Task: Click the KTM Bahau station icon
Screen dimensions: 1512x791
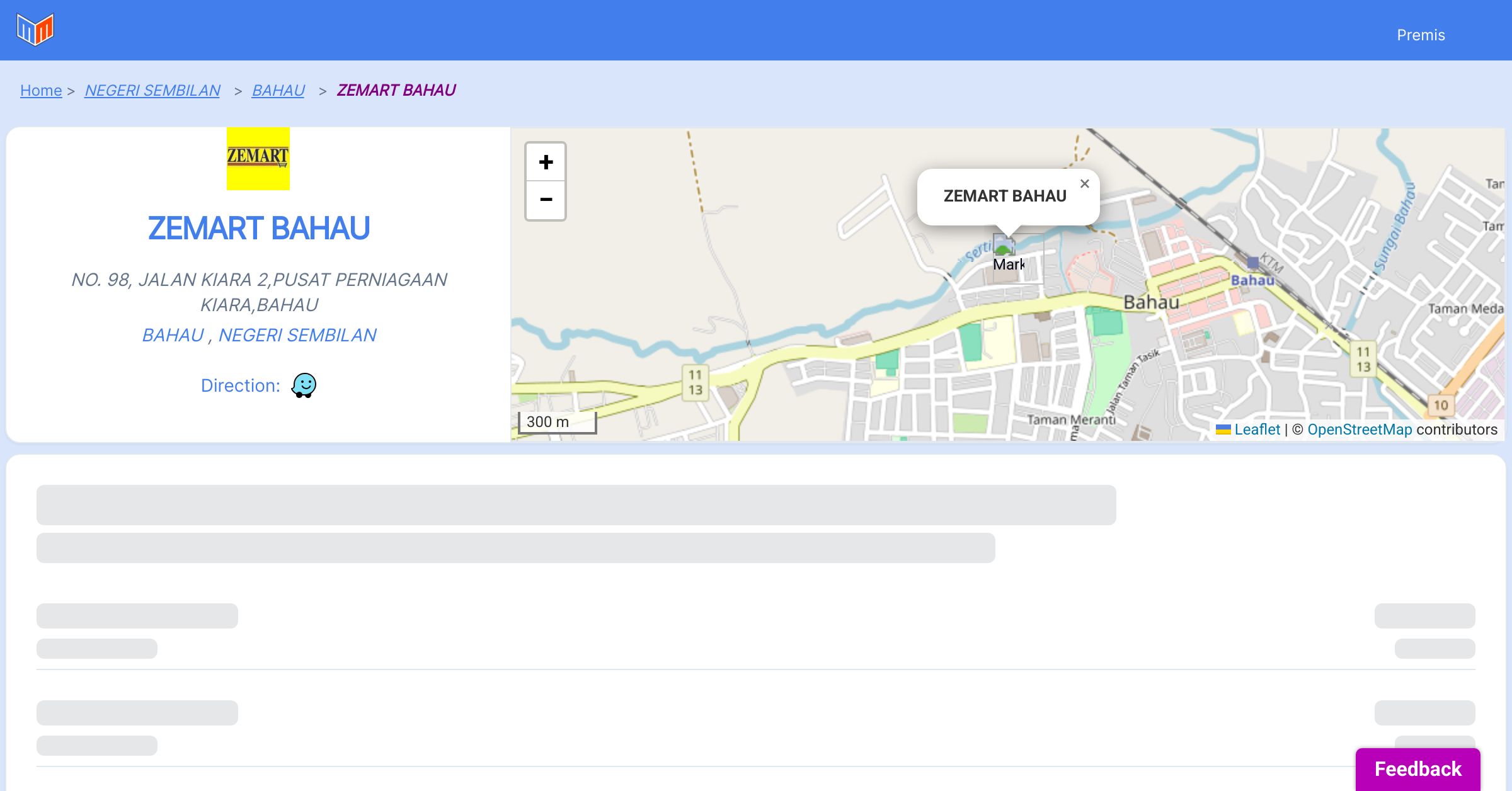Action: coord(1252,263)
